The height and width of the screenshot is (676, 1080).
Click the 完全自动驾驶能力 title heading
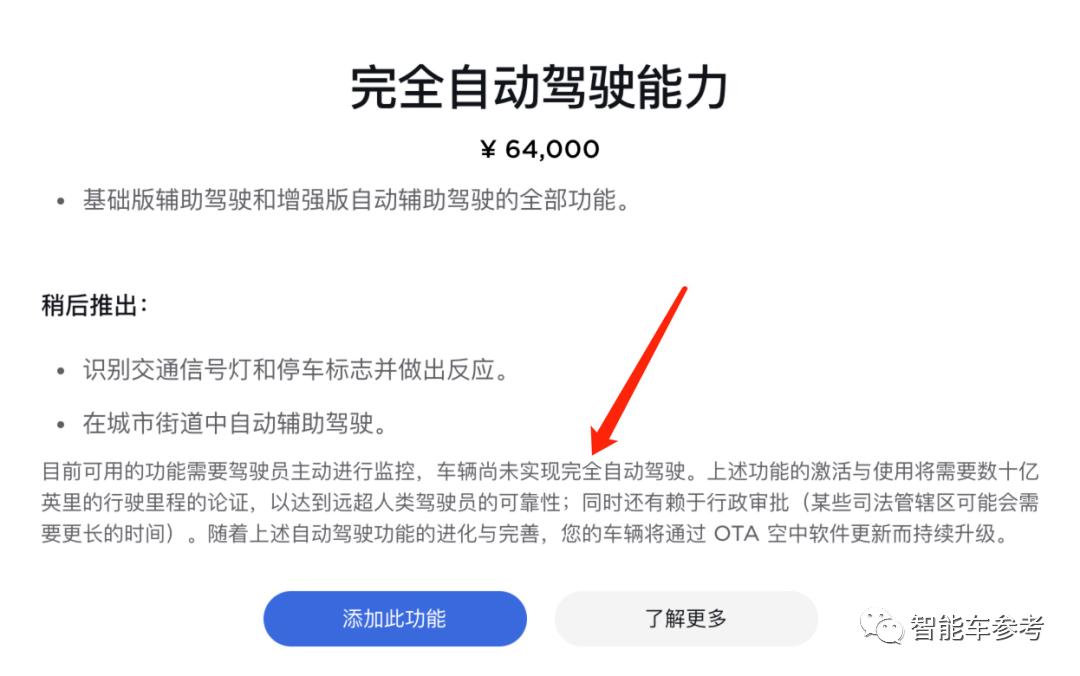[x=539, y=88]
